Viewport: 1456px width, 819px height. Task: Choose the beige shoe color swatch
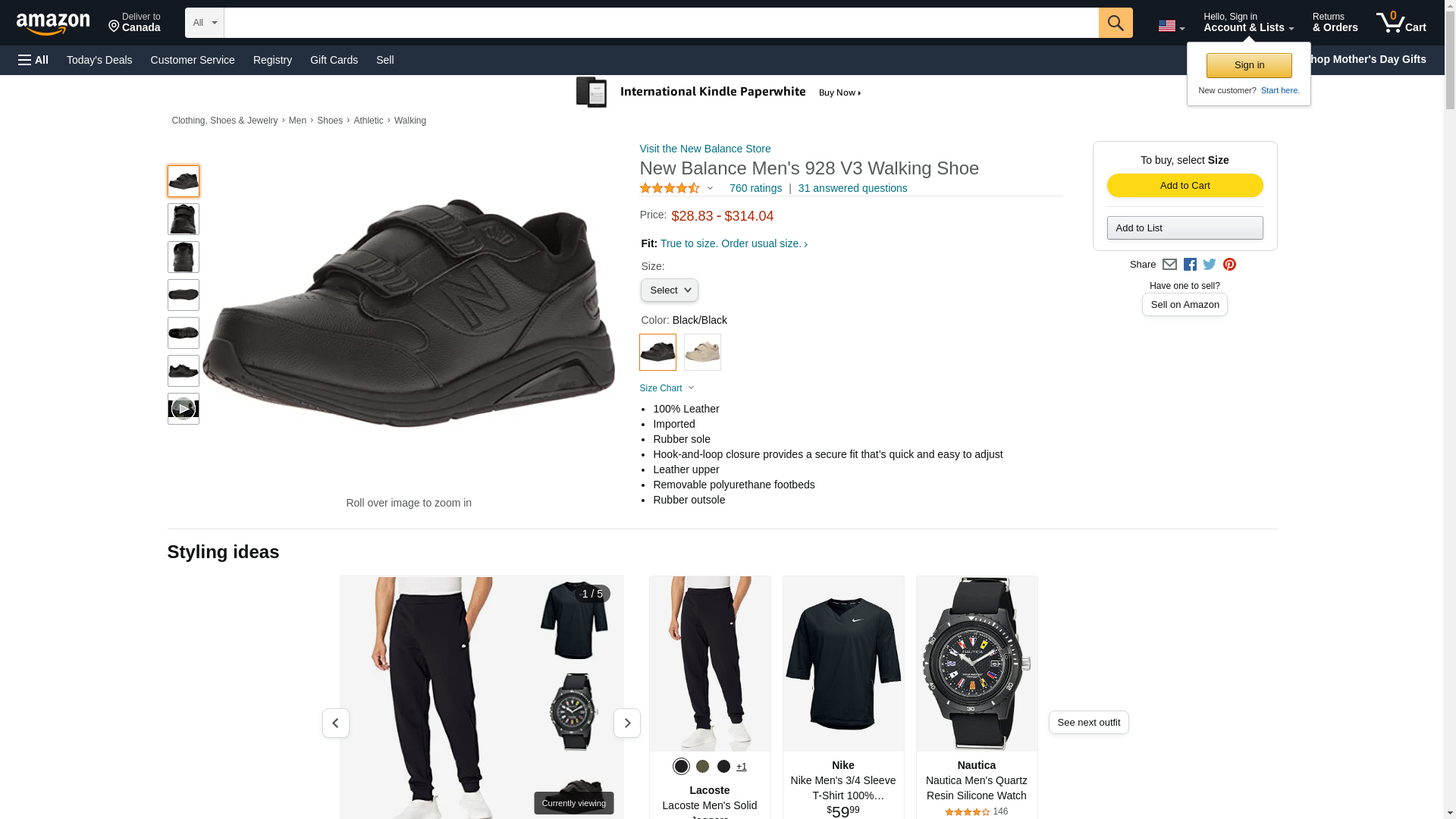point(702,353)
